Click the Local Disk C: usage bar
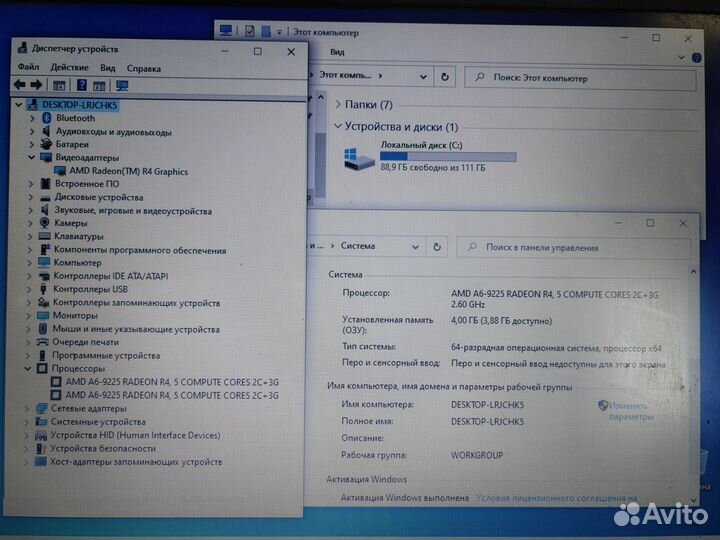 click(x=448, y=157)
